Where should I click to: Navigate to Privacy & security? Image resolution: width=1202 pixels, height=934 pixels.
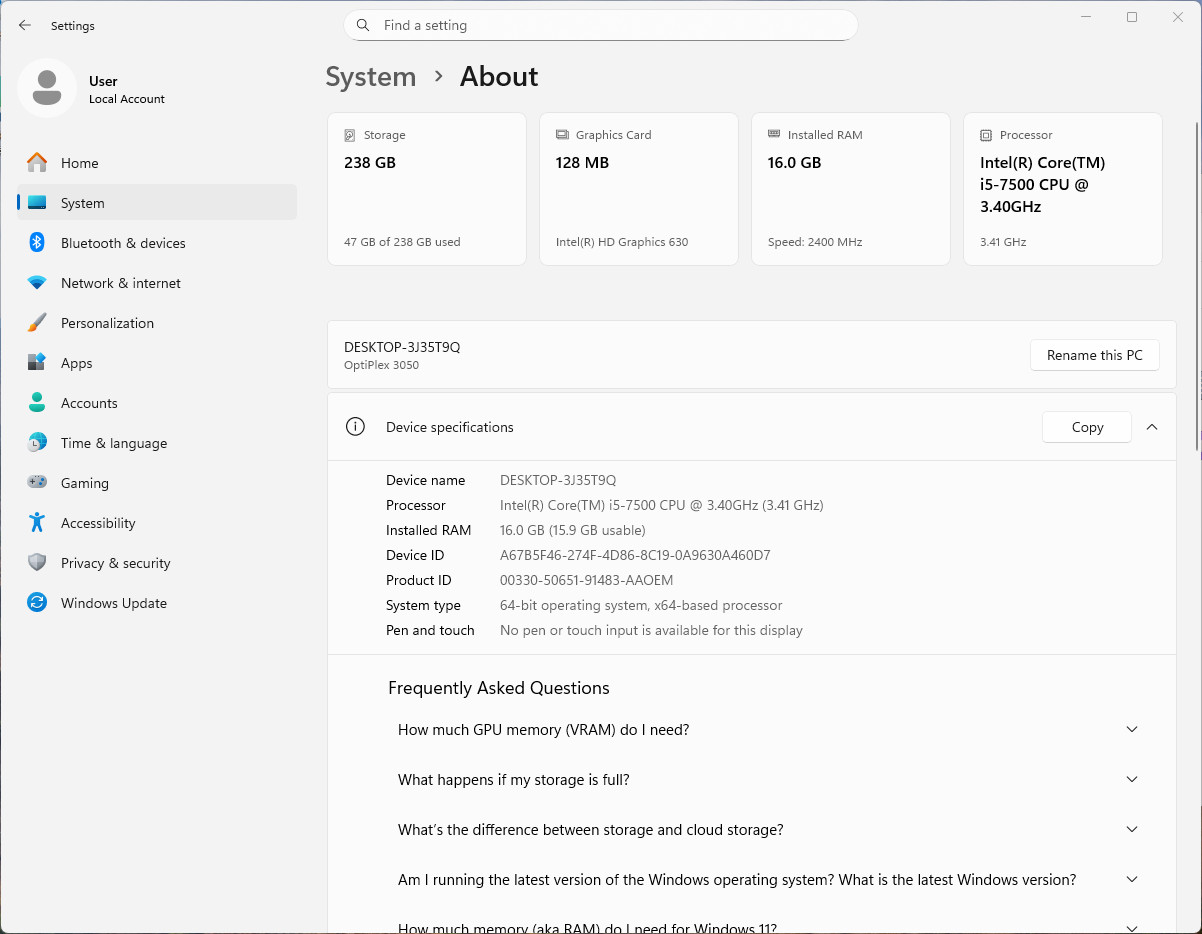(157, 563)
